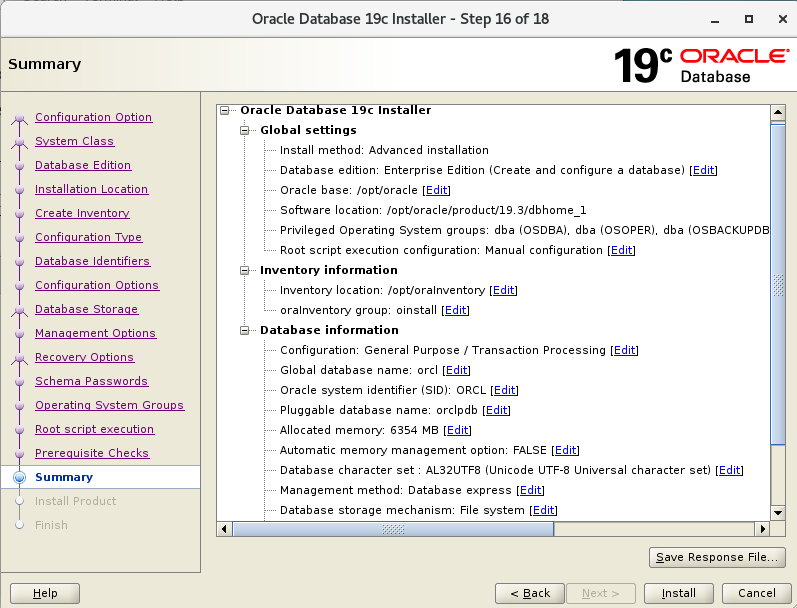Click the vertical scrollbar thumb
Viewport: 797px width, 608px height.
[778, 285]
